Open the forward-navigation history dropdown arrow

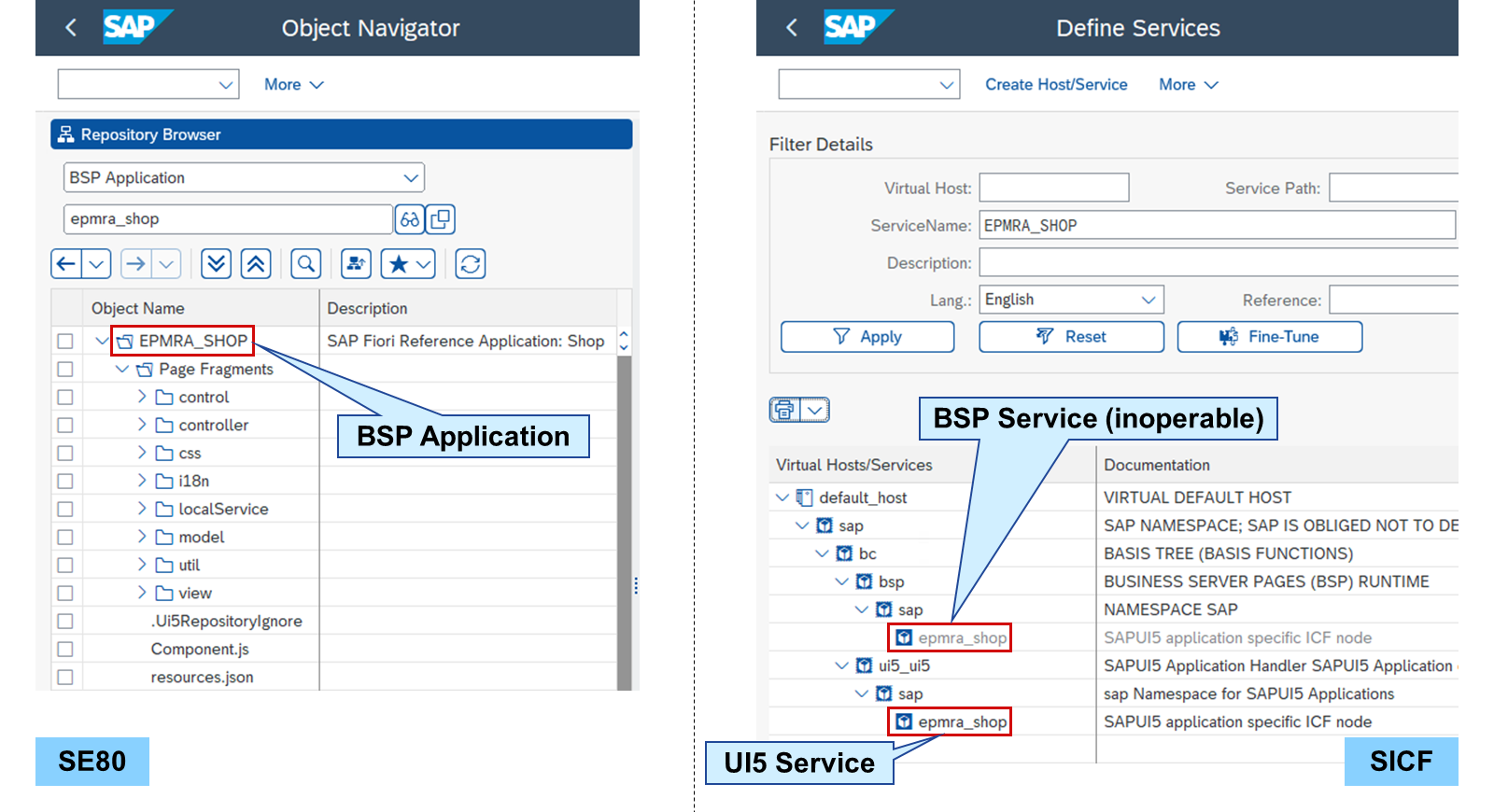(166, 264)
